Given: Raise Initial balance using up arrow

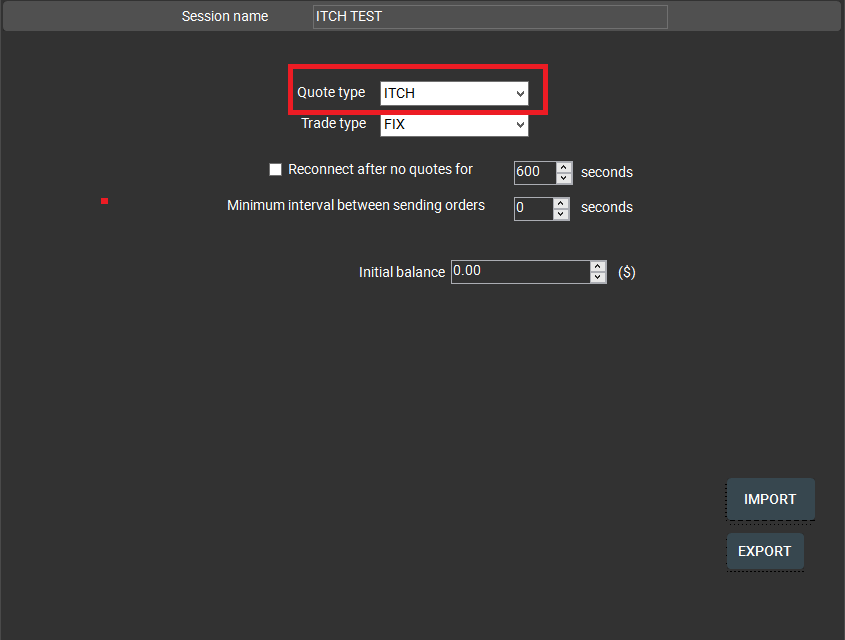Looking at the screenshot, I should pos(598,266).
